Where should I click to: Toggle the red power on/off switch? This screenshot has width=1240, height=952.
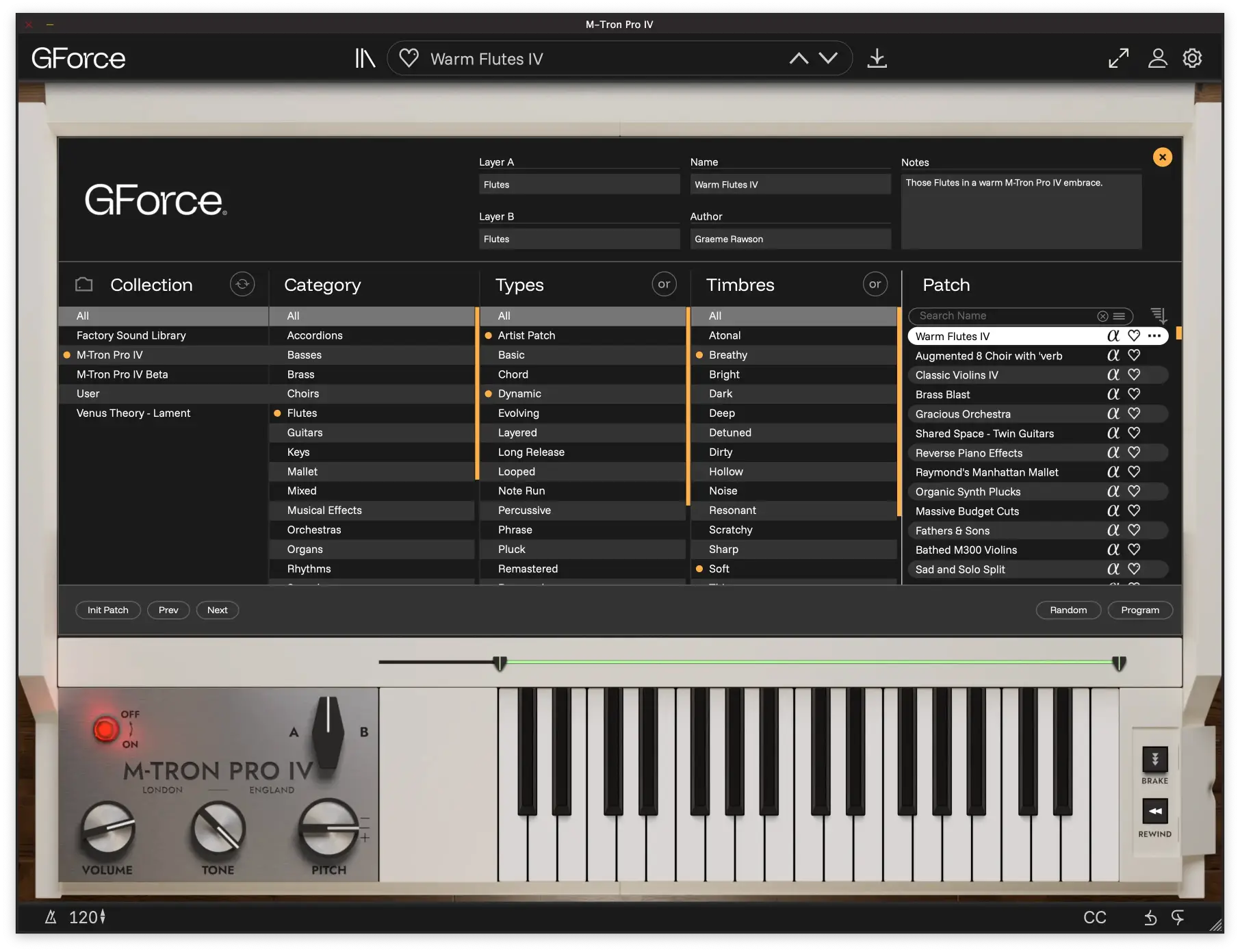point(105,730)
